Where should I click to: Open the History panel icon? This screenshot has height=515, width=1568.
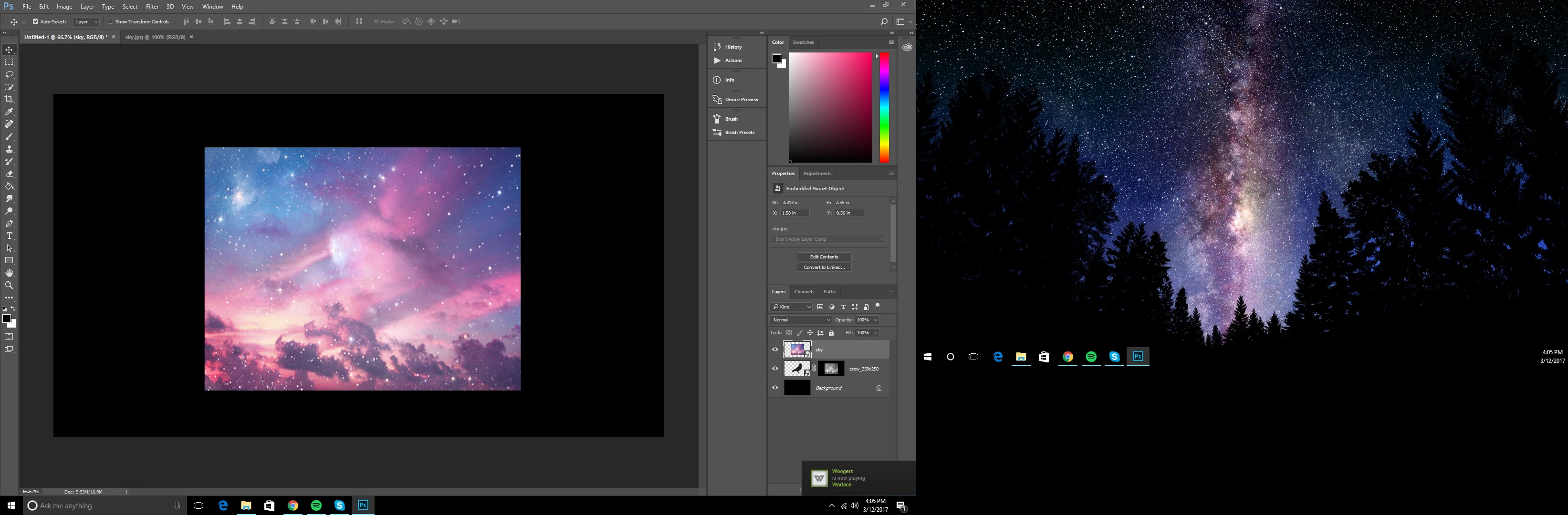pos(717,47)
